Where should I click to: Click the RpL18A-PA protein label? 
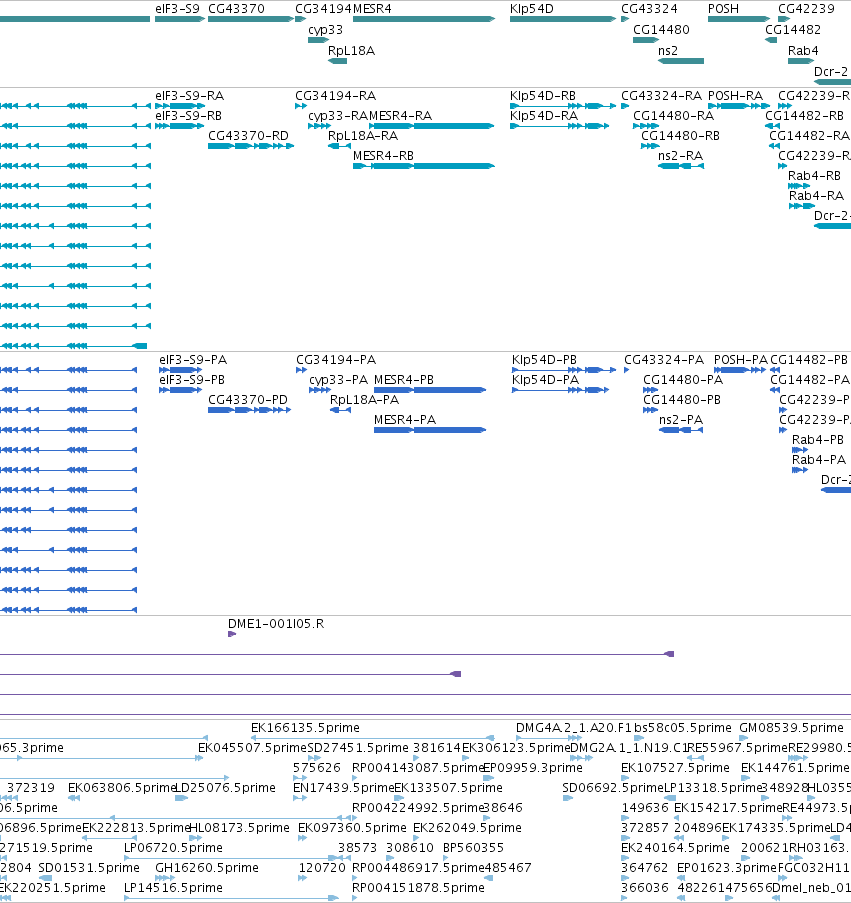[364, 400]
